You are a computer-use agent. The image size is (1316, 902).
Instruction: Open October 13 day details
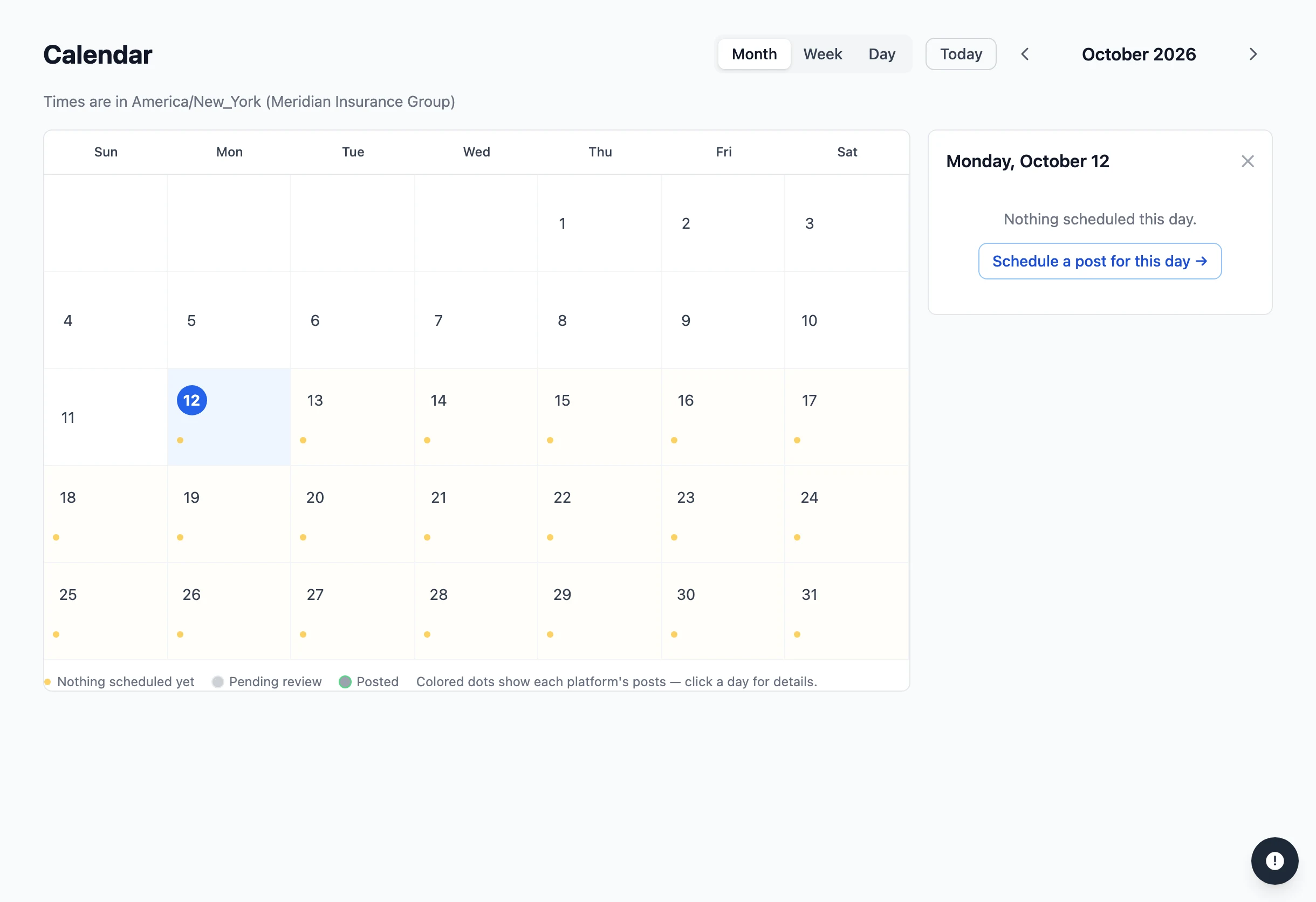[x=353, y=418]
